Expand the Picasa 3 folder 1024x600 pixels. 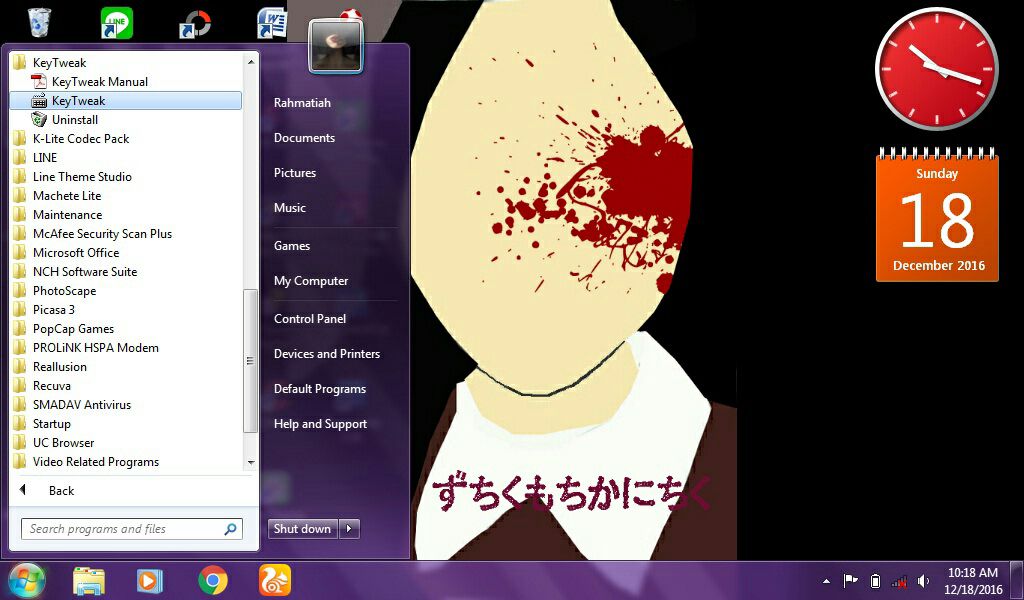[x=54, y=309]
